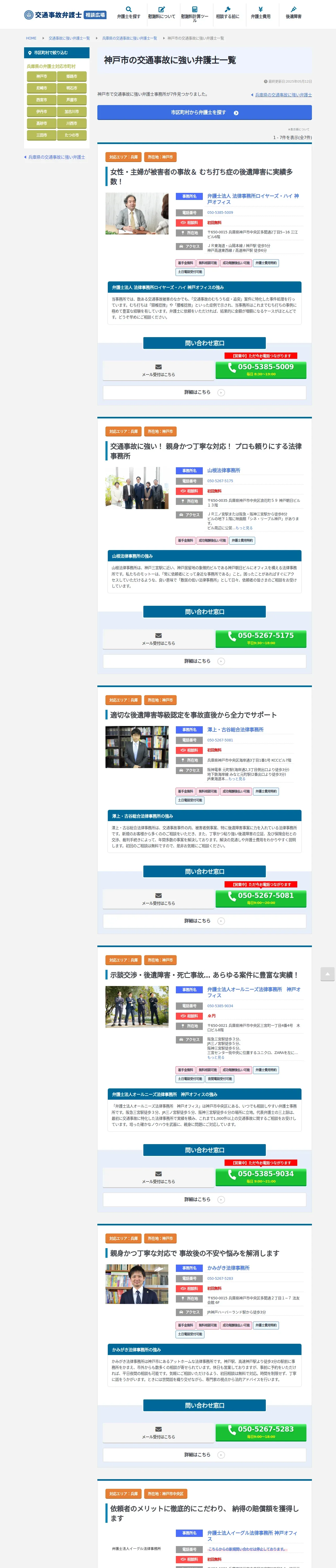Screen dimensions: 336x1568
Task: Open 弁護士法人イーグル法律事務所 神戸オフィス link
Action: tap(253, 1536)
